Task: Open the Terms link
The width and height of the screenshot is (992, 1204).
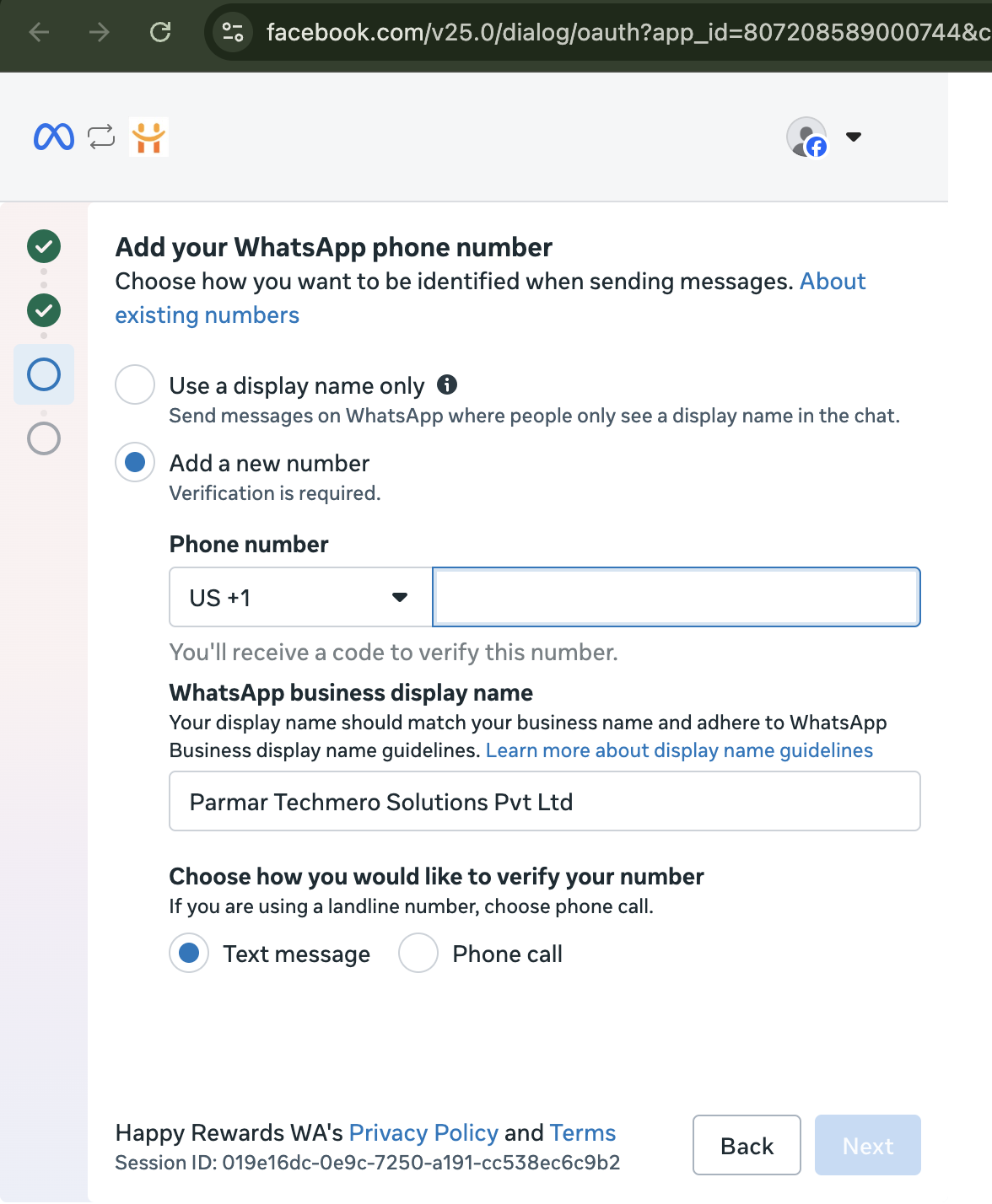Action: (x=583, y=1132)
